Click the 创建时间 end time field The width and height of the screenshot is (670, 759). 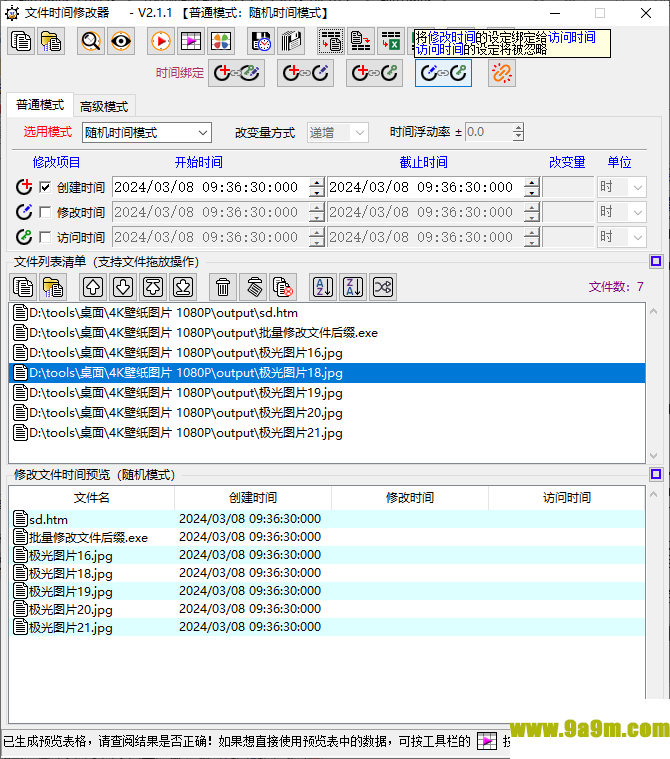426,187
